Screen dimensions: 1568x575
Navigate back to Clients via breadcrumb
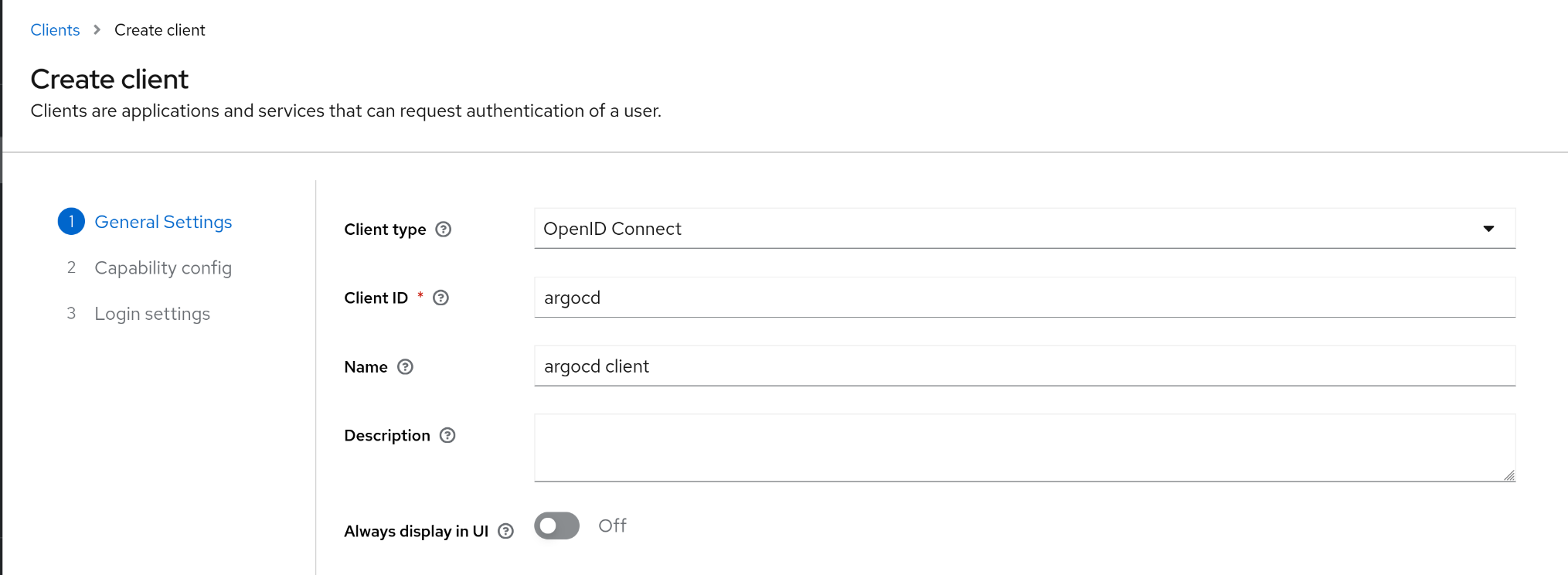point(55,30)
